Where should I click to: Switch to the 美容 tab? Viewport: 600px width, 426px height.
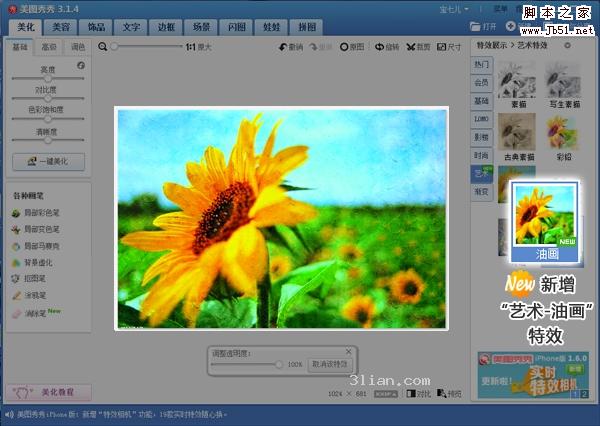pos(61,27)
